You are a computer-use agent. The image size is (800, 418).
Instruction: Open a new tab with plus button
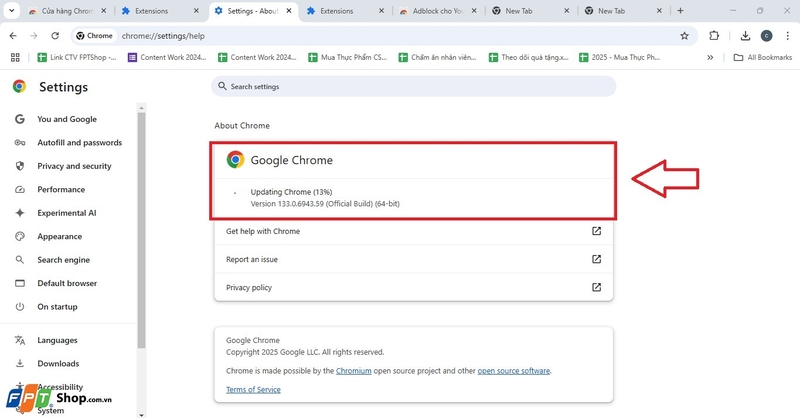(680, 11)
